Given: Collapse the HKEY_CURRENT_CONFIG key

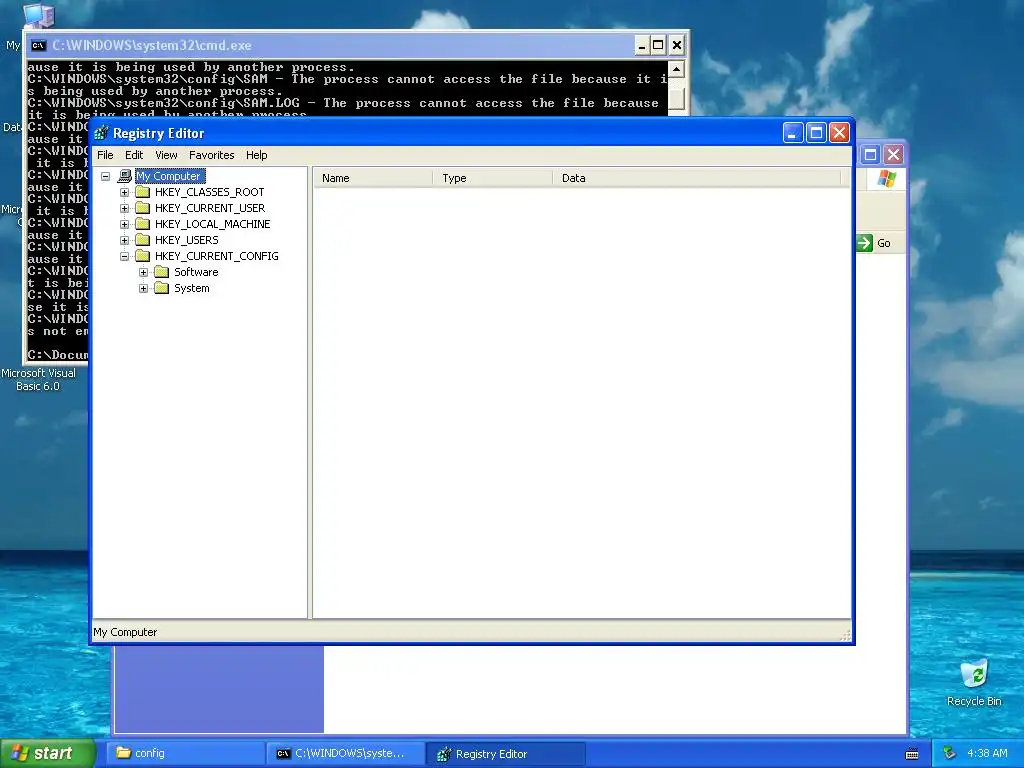Looking at the screenshot, I should click(124, 257).
